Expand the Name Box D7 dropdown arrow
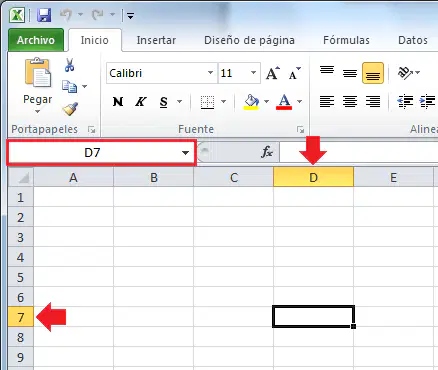This screenshot has height=370, width=438. pos(185,153)
